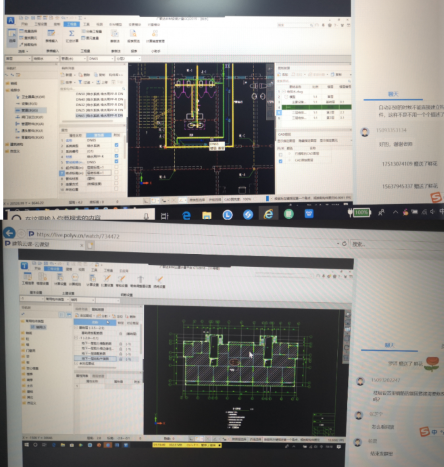Open the 管道(水) dropdown in the selector bar
The height and width of the screenshot is (467, 444).
[x=73, y=59]
